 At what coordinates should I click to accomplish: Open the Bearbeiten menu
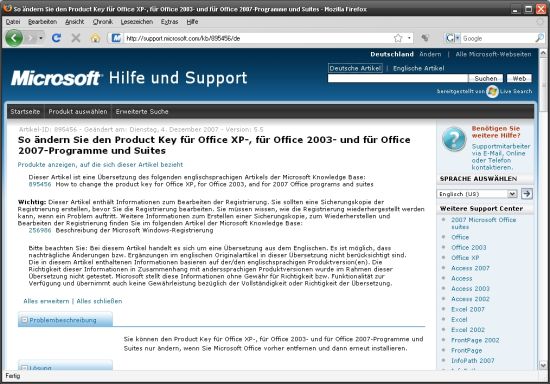[x=42, y=22]
